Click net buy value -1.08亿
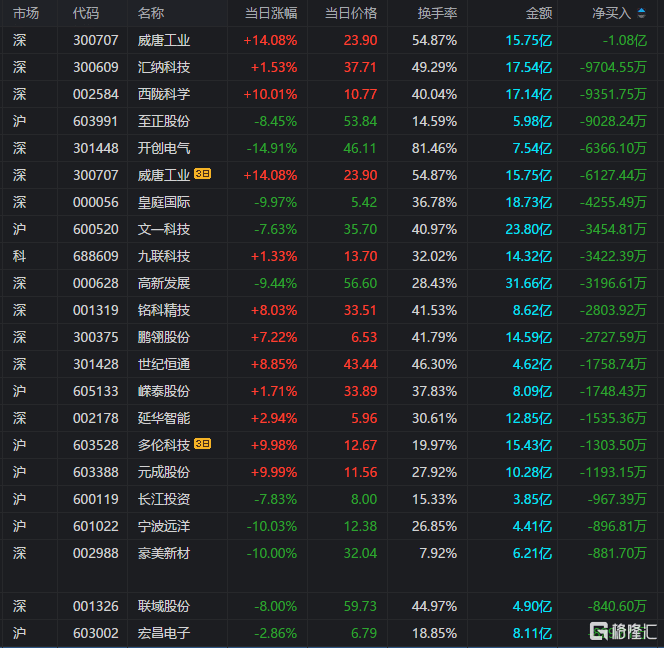This screenshot has width=664, height=648. click(x=625, y=41)
